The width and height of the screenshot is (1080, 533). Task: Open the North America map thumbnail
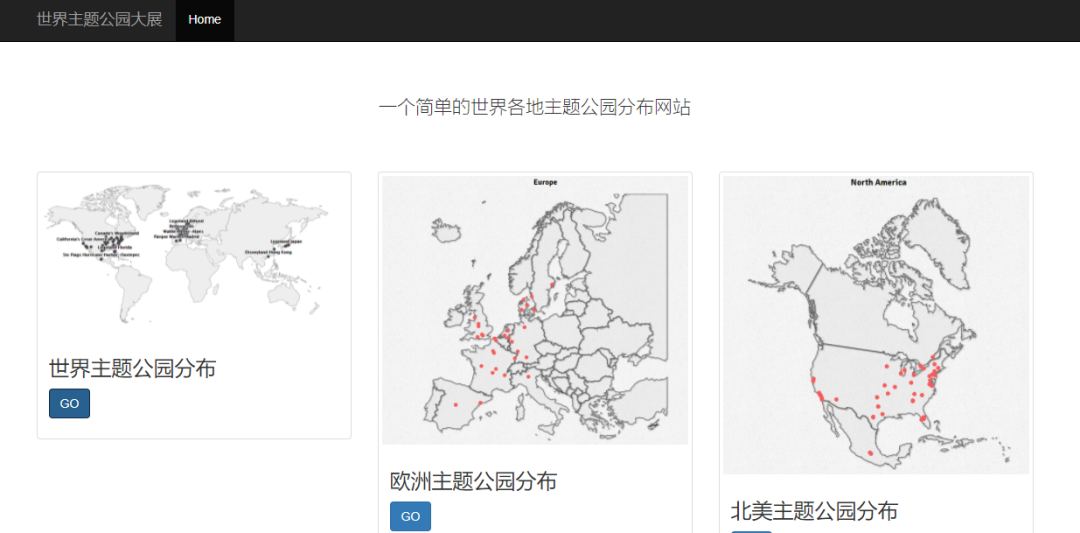click(876, 325)
